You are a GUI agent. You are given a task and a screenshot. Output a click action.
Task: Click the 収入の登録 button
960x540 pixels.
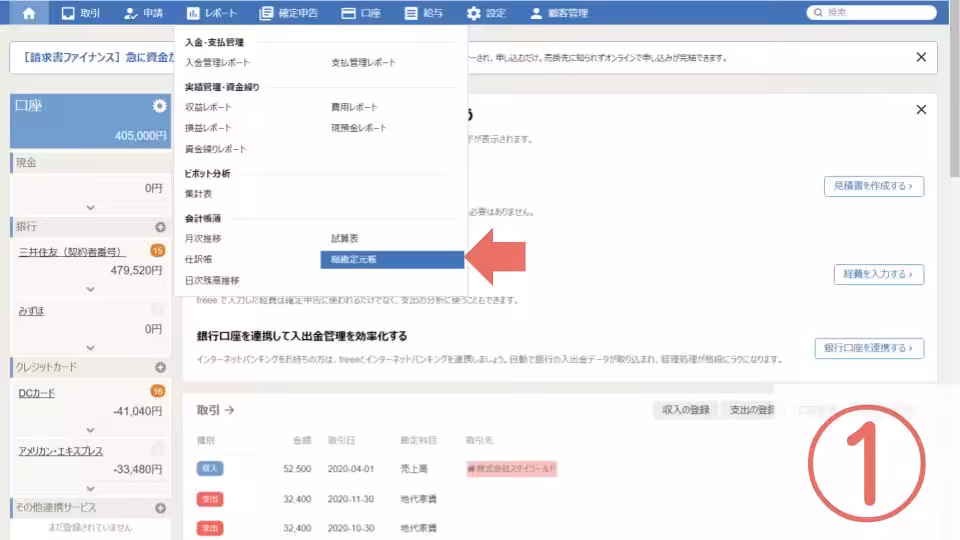click(685, 410)
